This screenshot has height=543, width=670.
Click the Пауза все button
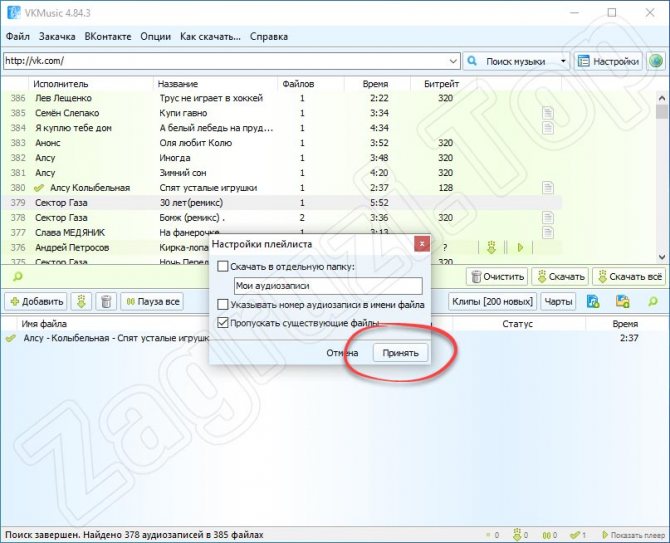pyautogui.click(x=152, y=302)
